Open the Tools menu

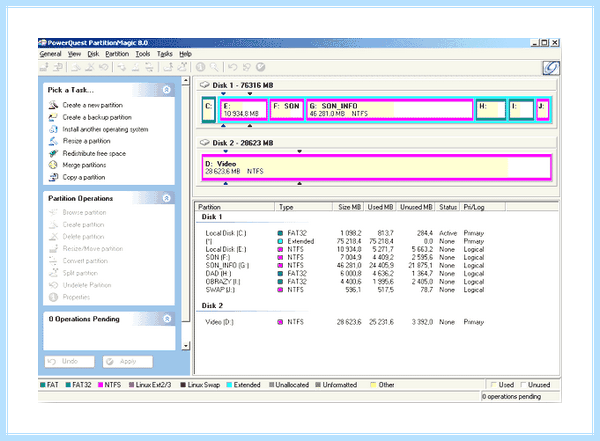[x=143, y=54]
